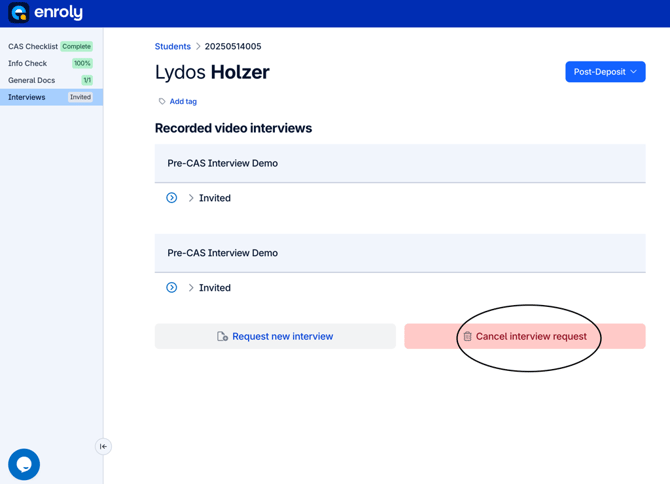The width and height of the screenshot is (670, 484).
Task: Click the document icon on Request new interview
Action: click(x=222, y=336)
